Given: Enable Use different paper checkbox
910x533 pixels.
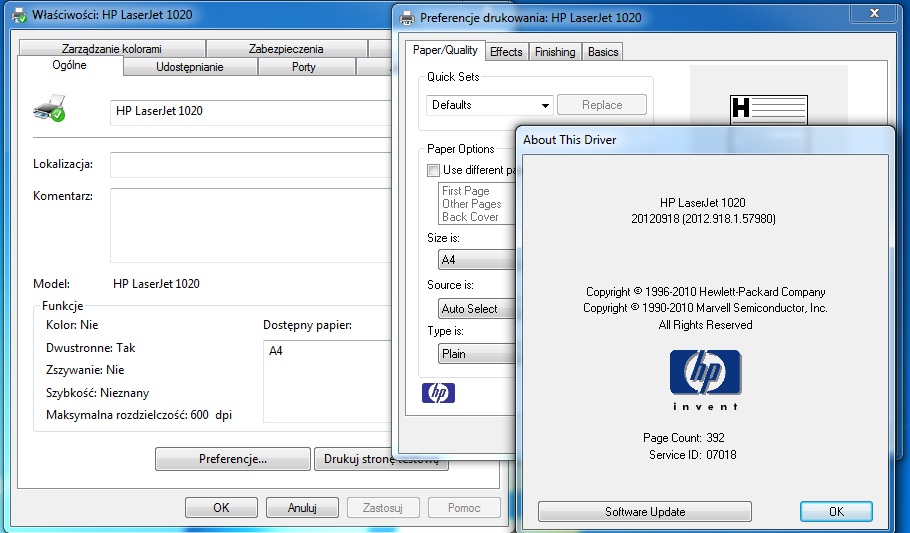Looking at the screenshot, I should [433, 170].
